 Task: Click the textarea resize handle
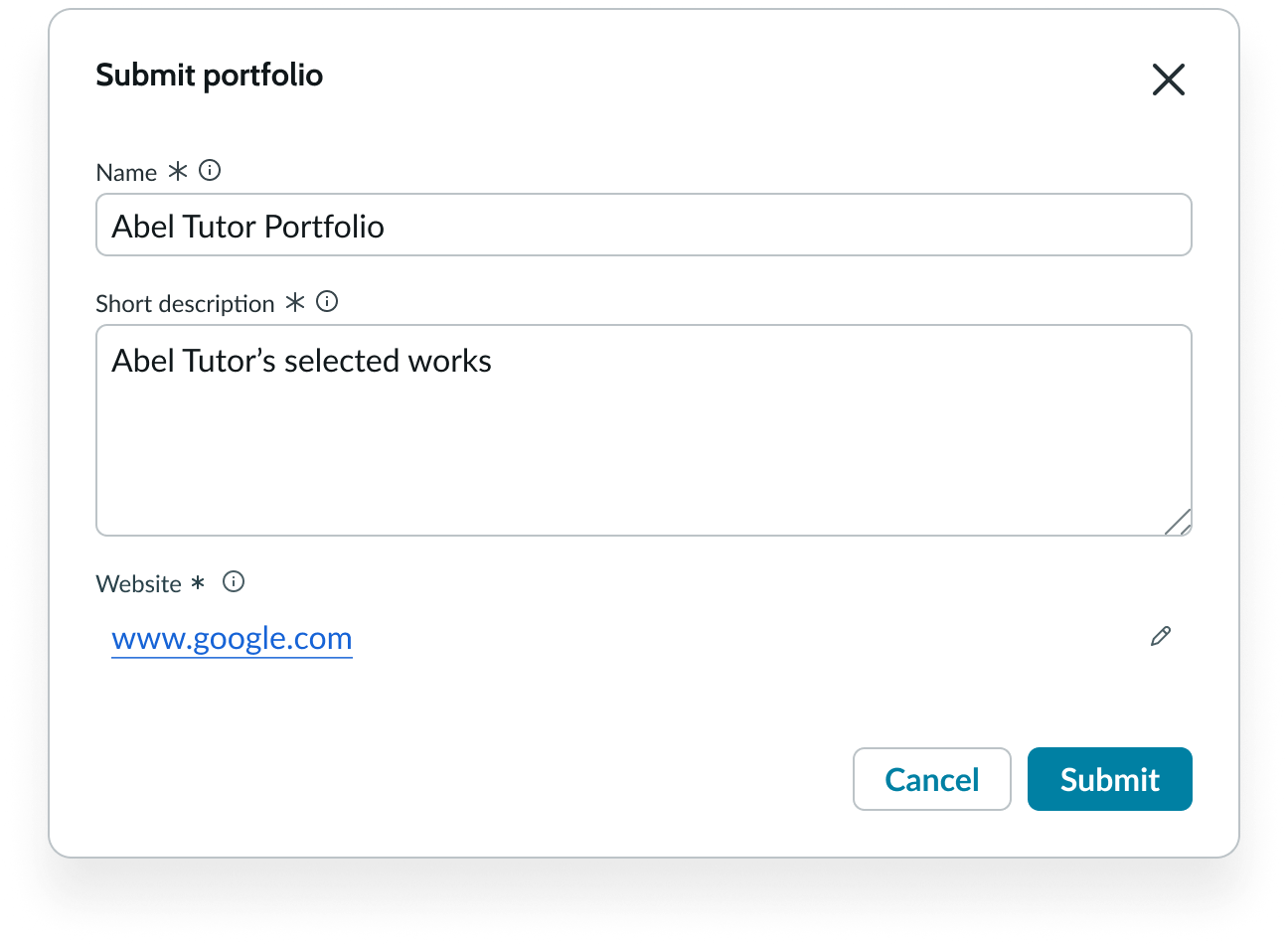(x=1179, y=522)
